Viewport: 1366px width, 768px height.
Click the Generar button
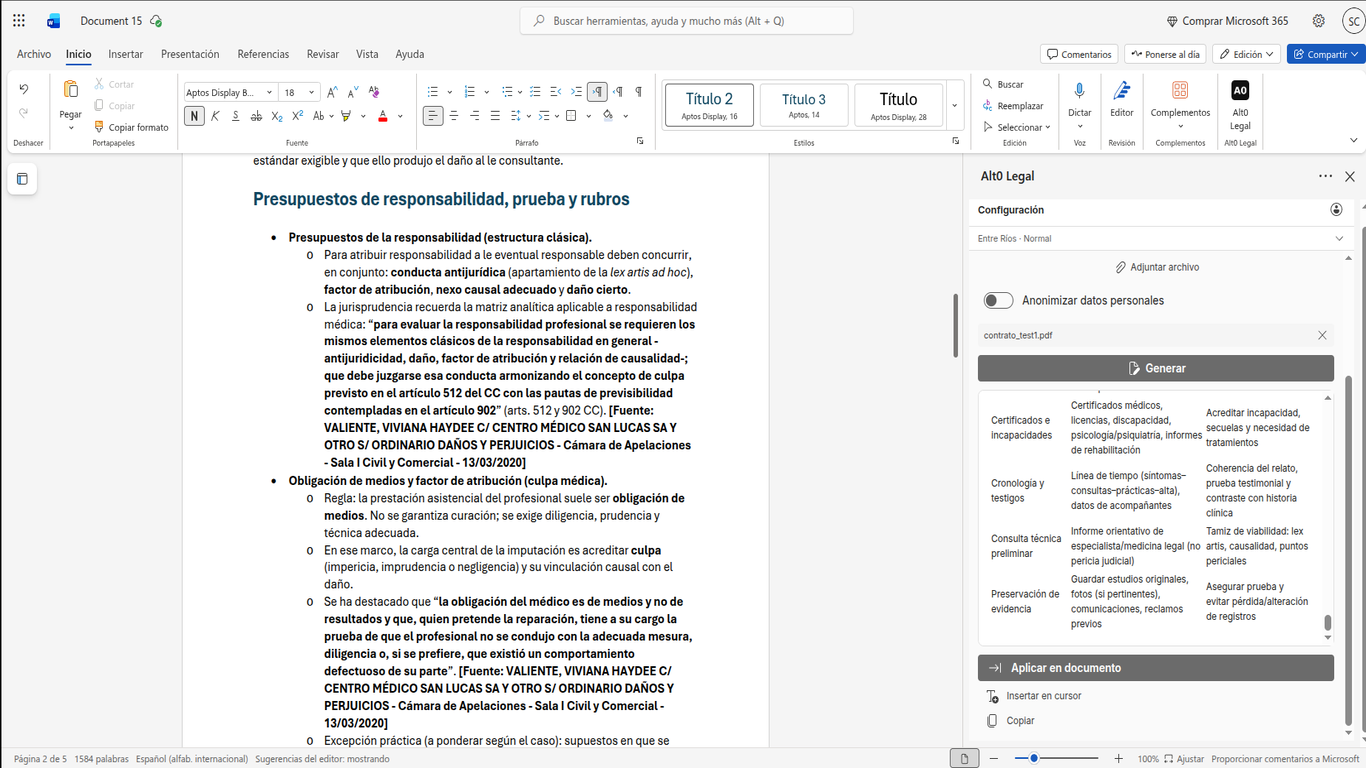point(1156,368)
